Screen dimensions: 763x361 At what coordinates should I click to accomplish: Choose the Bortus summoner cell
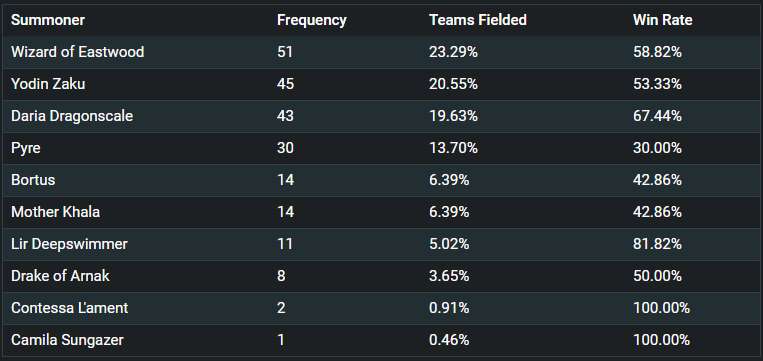pyautogui.click(x=33, y=180)
